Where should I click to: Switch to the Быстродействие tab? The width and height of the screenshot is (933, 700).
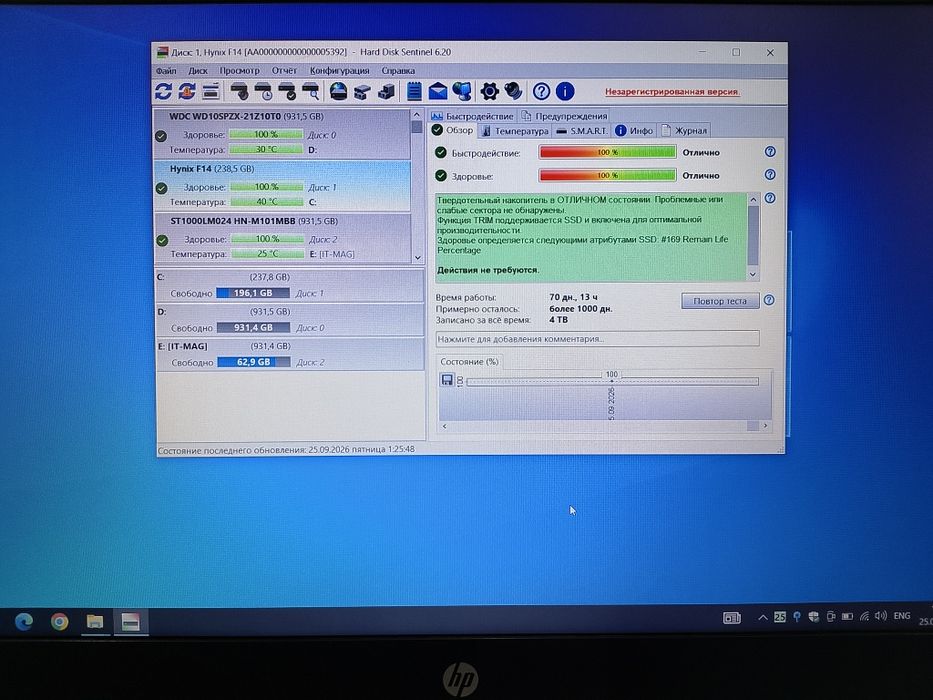pos(472,116)
